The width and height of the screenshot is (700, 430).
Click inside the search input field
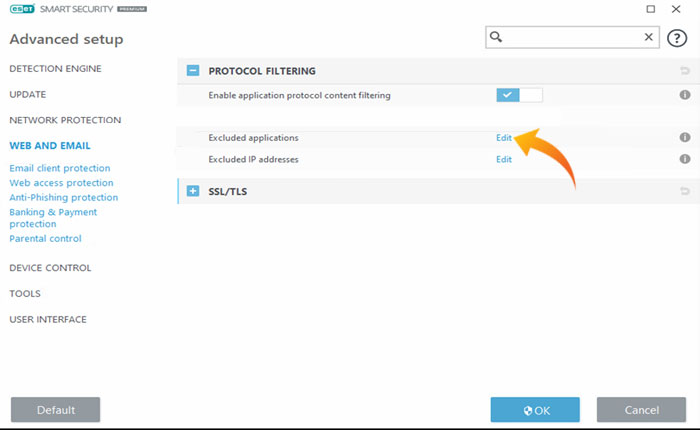570,37
